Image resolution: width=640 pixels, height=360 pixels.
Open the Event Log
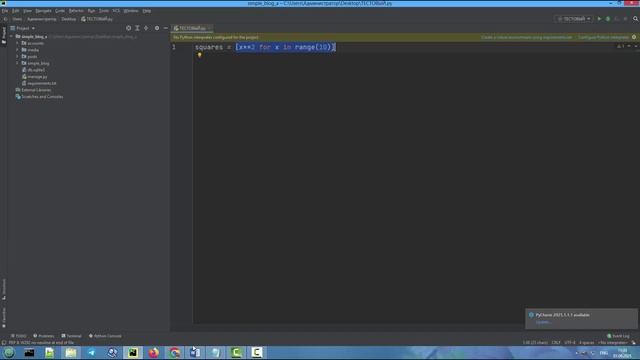coord(618,336)
